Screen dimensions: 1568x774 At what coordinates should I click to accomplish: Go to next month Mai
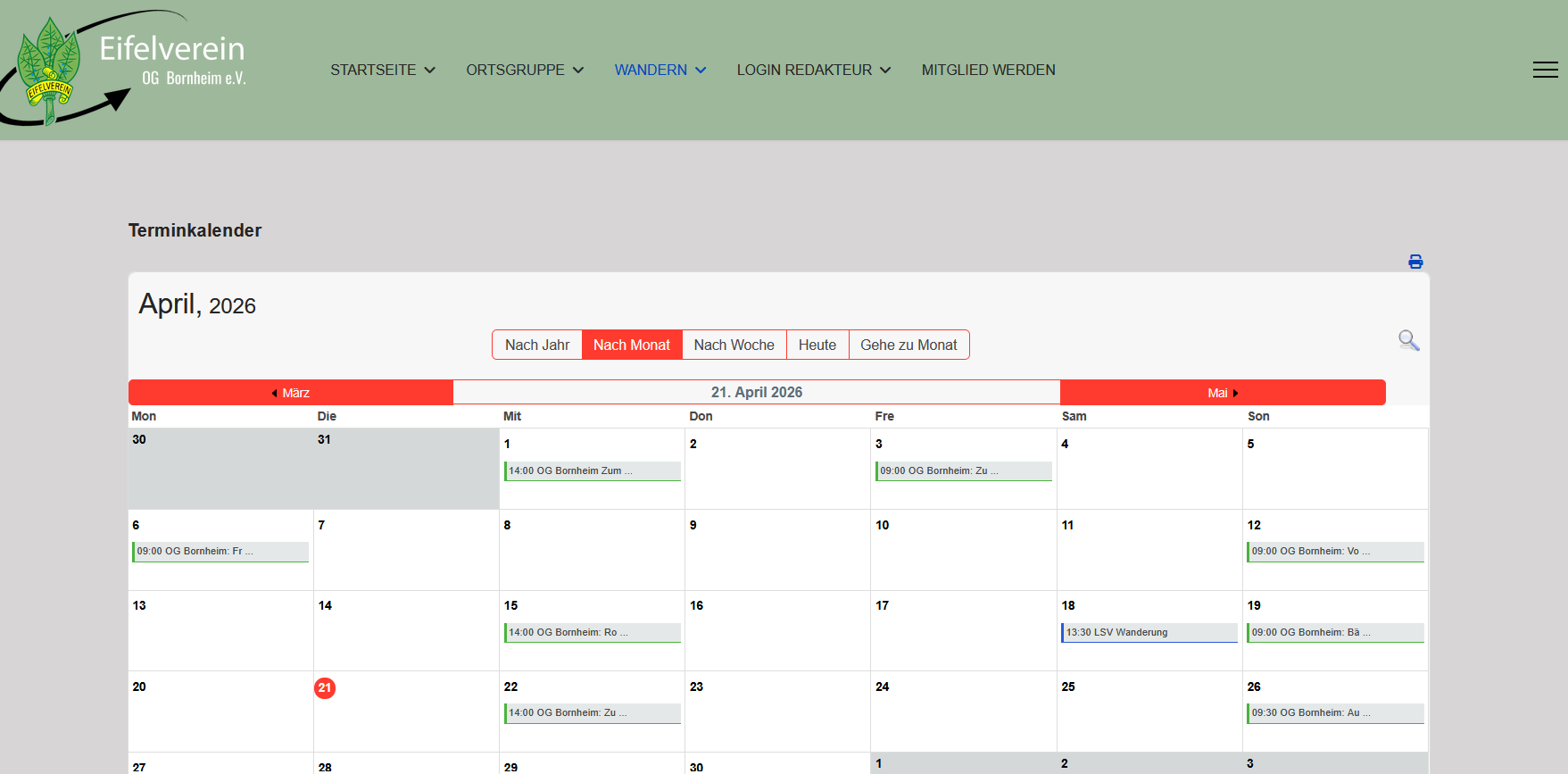(1222, 393)
